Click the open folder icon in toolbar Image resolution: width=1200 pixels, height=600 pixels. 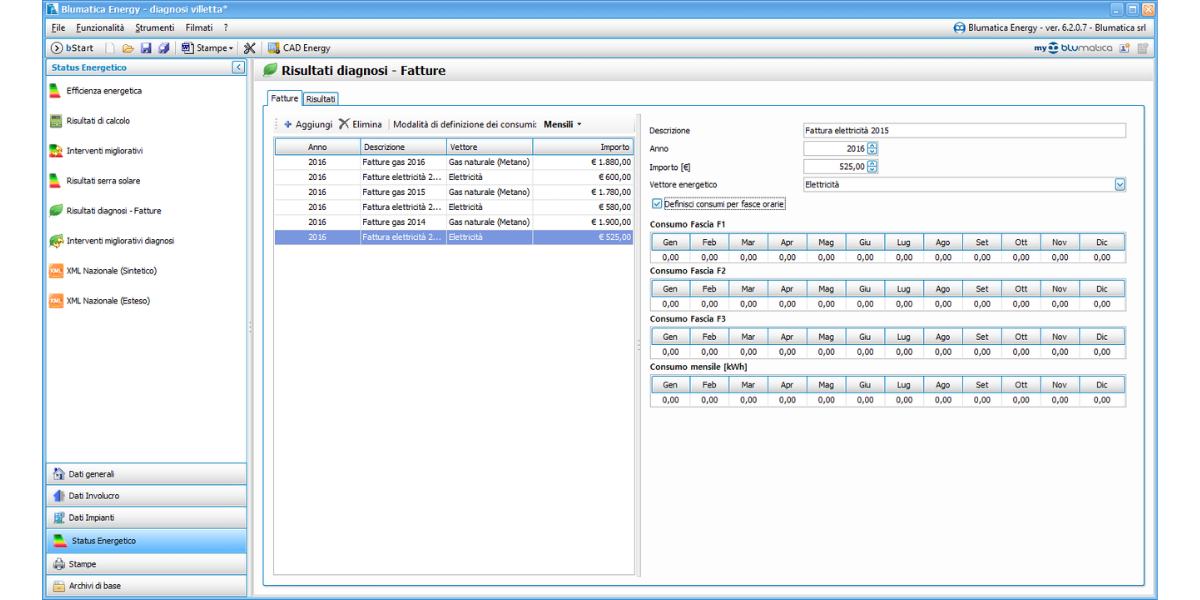pyautogui.click(x=128, y=48)
